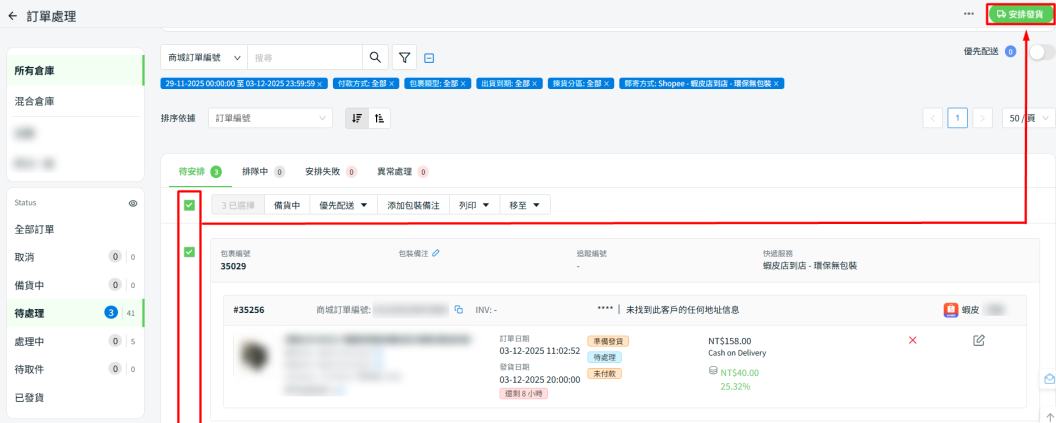This screenshot has height=423, width=1056.
Task: Expand the 列印 dropdown
Action: (x=474, y=205)
